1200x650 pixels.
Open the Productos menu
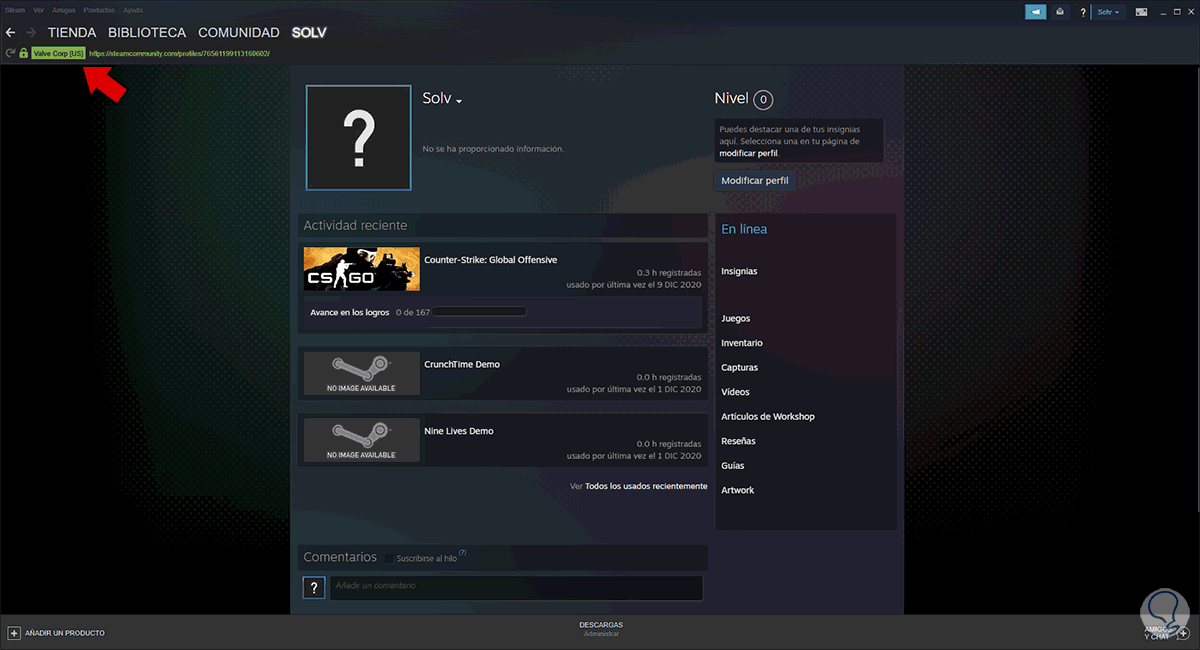click(99, 10)
